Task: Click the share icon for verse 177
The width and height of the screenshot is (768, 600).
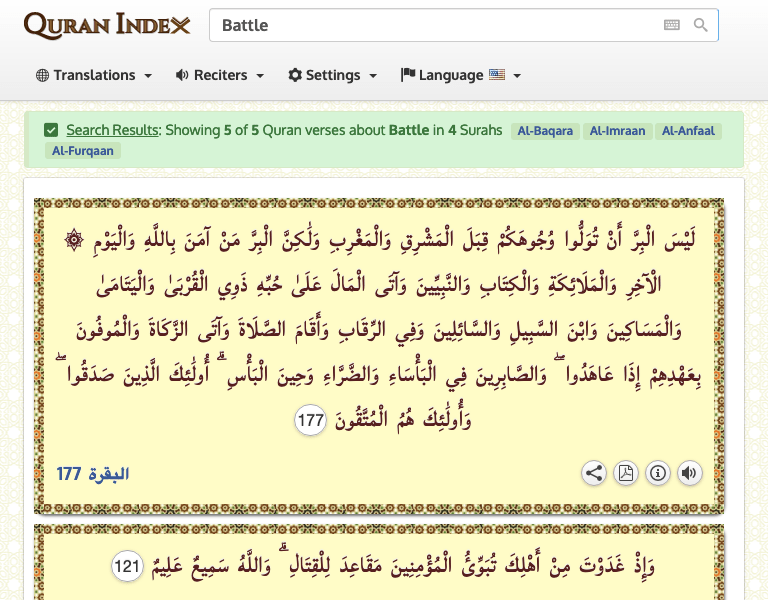Action: (594, 473)
